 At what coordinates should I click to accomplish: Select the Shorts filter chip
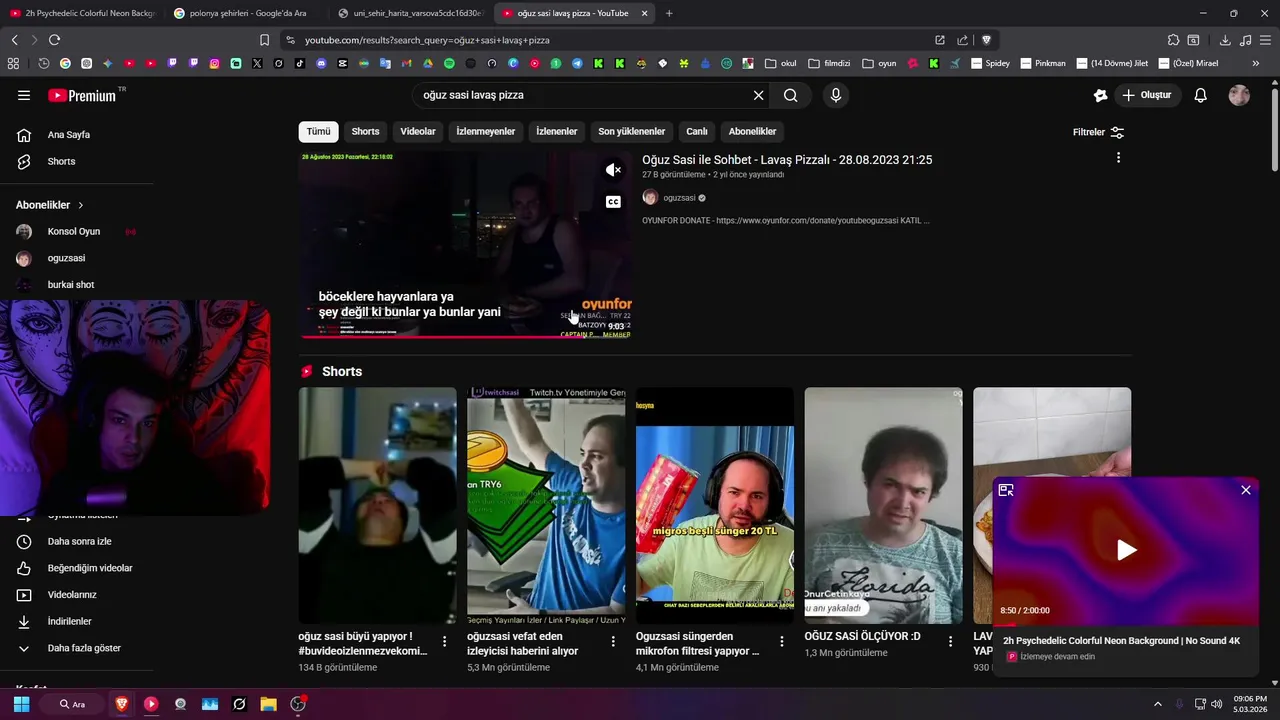(365, 131)
